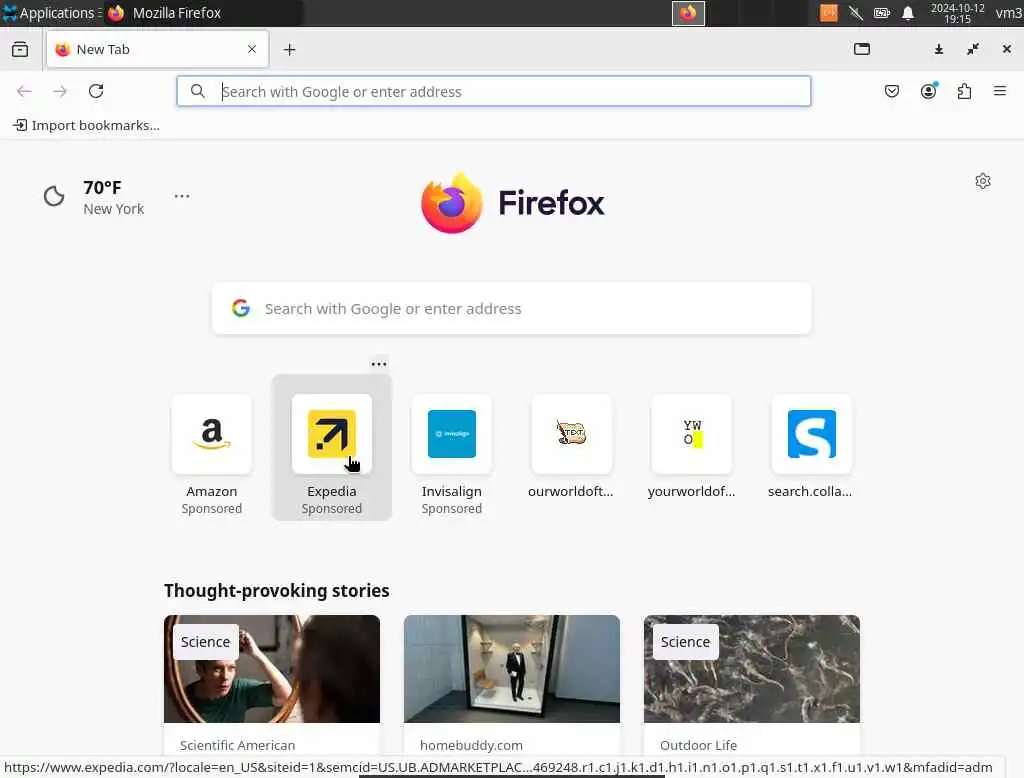Screen dimensions: 1024x778
Task: Open the Scientific American story card
Action: [272, 684]
